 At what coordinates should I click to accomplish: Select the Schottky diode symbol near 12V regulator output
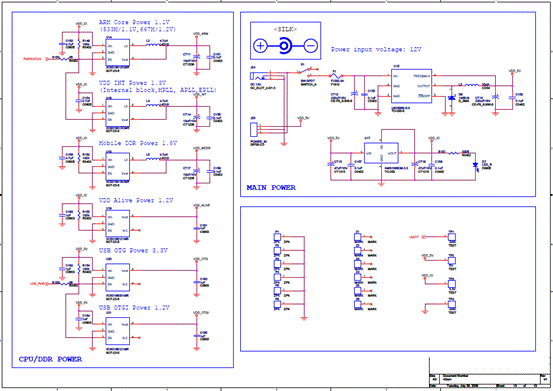click(451, 98)
